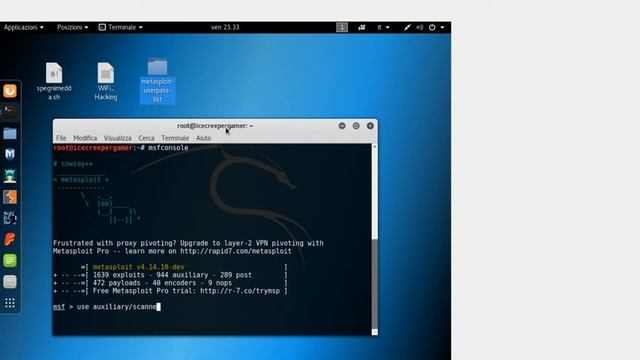640x360 pixels.
Task: Open the Aiuto menu in terminal
Action: (x=203, y=138)
